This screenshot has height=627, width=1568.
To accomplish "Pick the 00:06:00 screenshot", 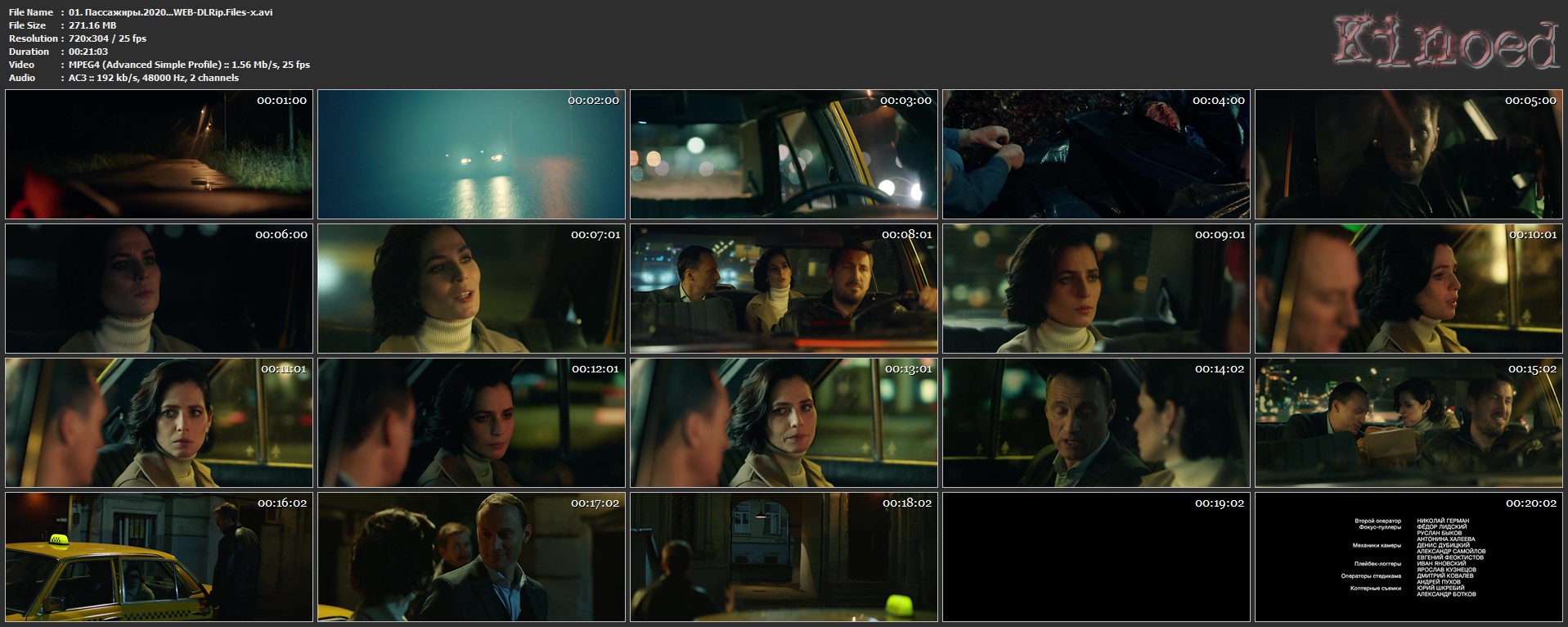I will tap(159, 288).
